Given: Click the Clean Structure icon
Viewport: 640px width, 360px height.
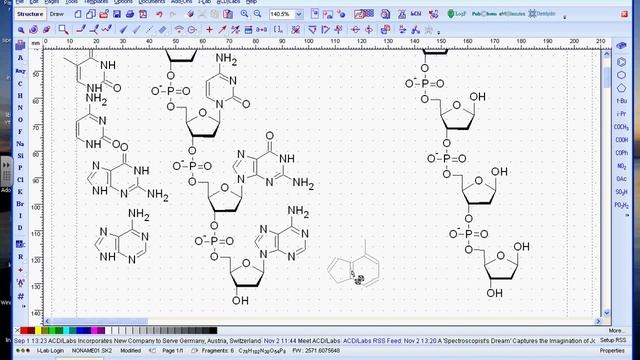Looking at the screenshot, I should pyautogui.click(x=296, y=29).
